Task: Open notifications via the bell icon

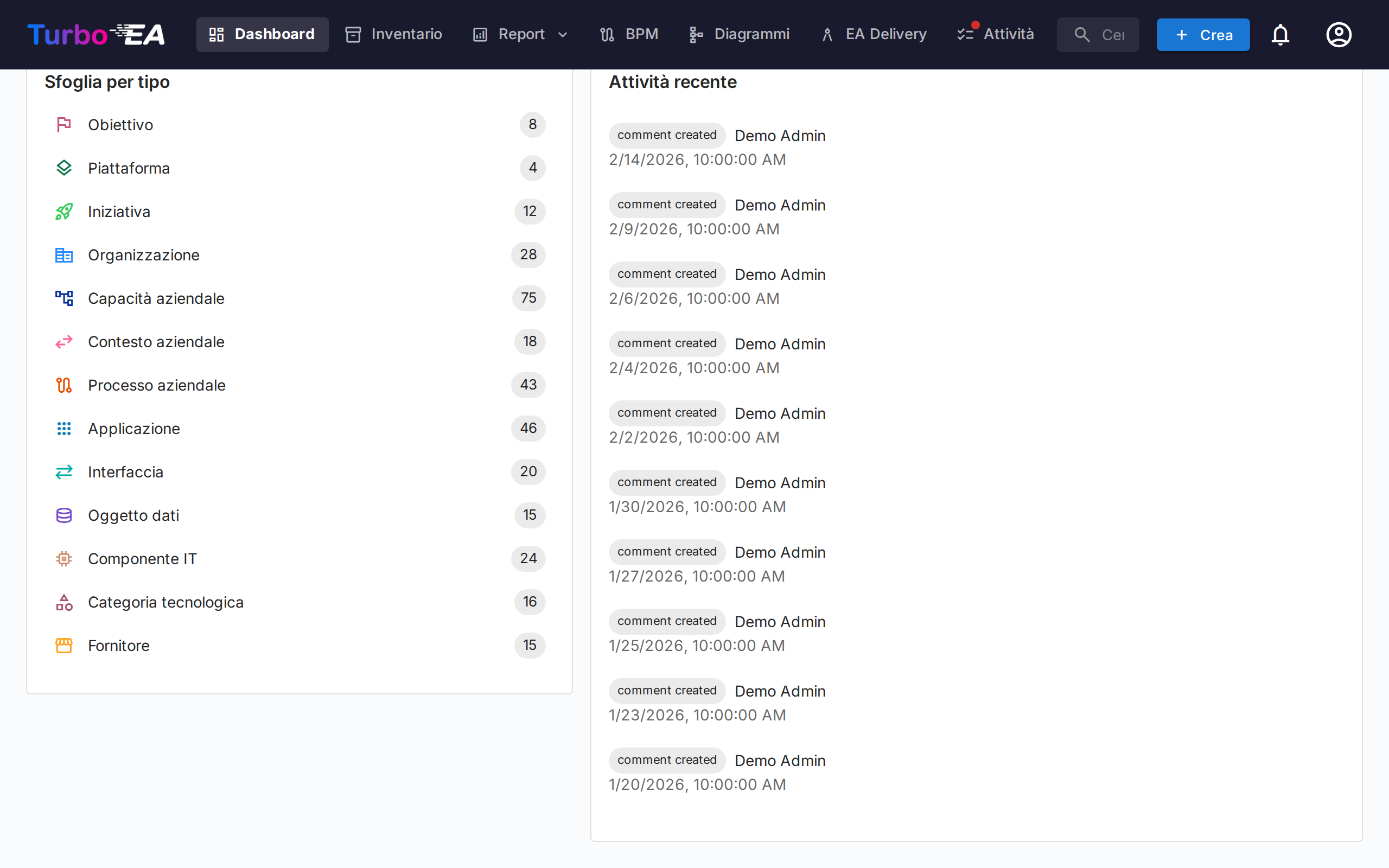Action: (x=1280, y=34)
